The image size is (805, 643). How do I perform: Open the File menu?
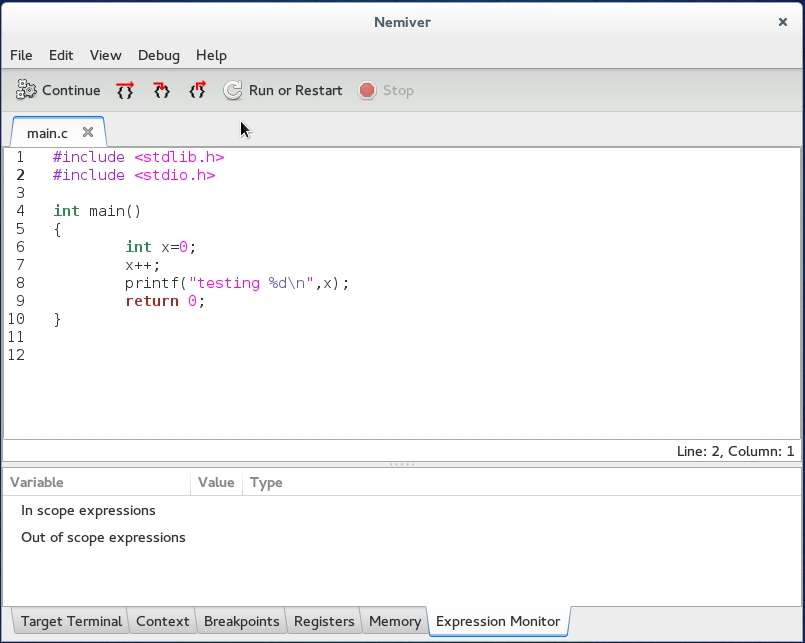pos(21,55)
